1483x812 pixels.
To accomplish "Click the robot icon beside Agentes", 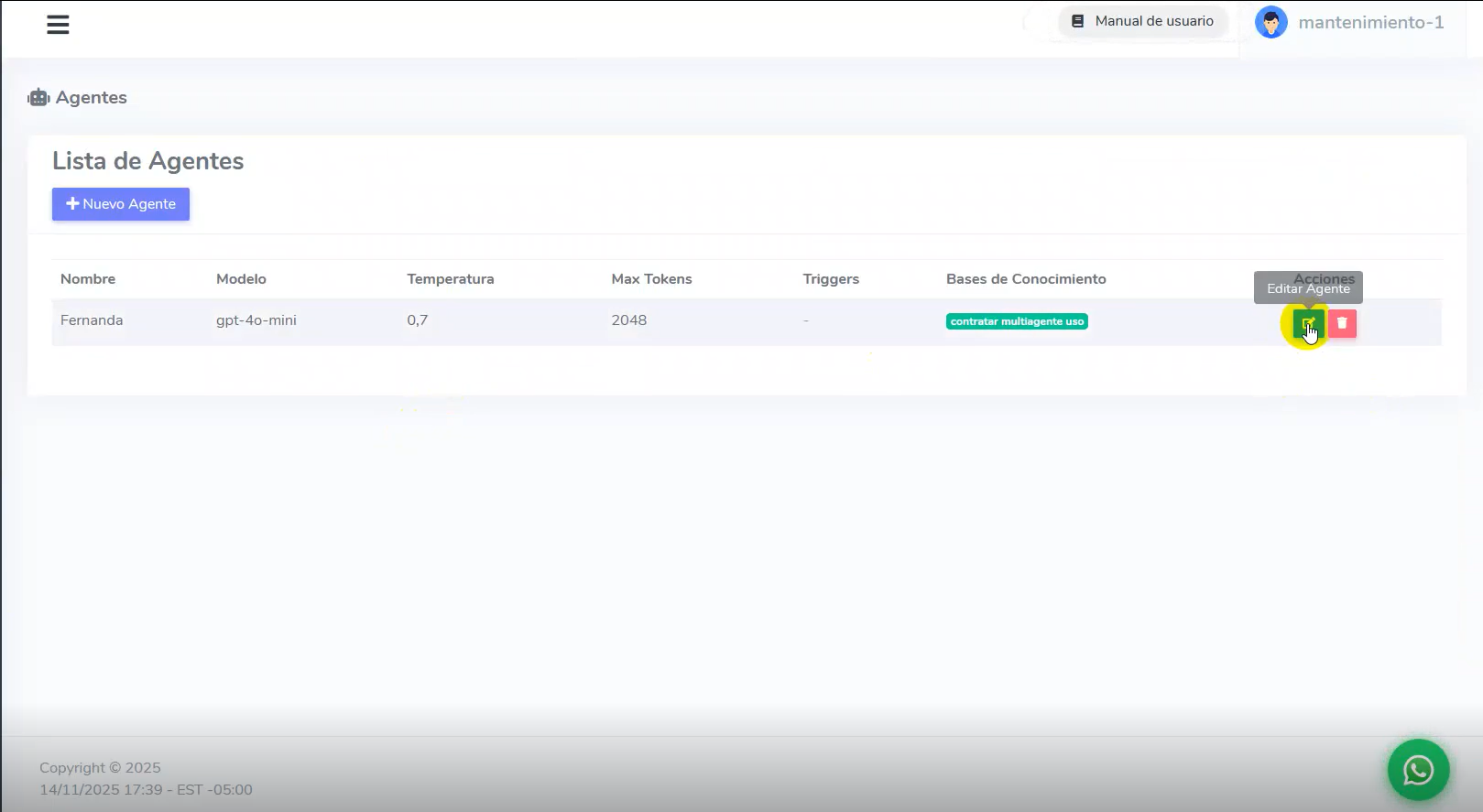I will click(x=38, y=98).
